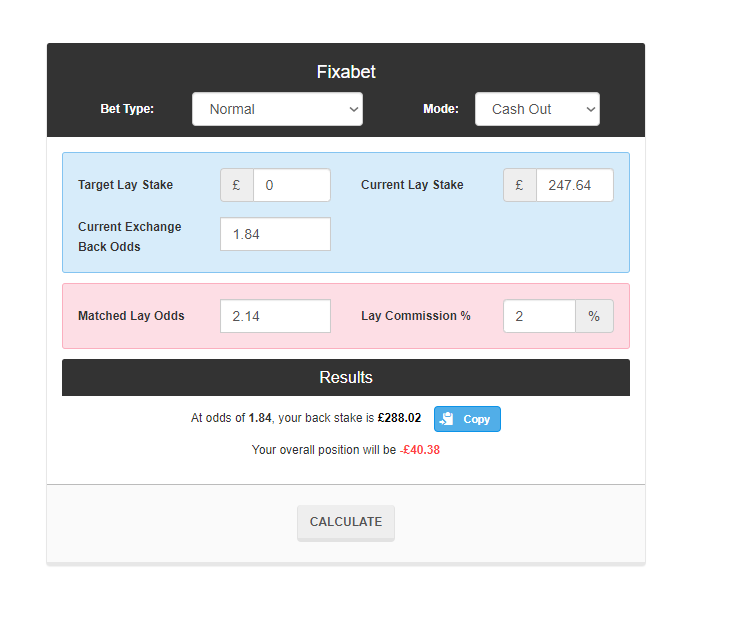Click the back stake value £288.02
The height and width of the screenshot is (617, 742).
[x=399, y=418]
